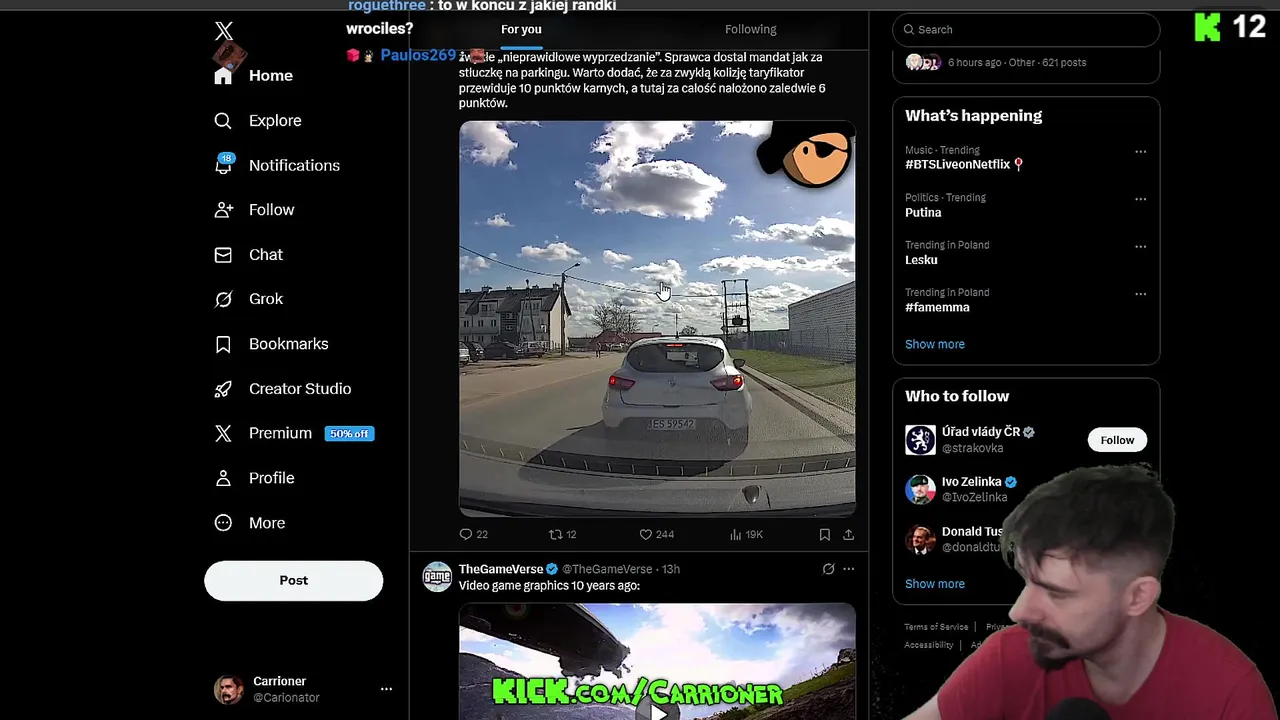Open the Notifications bell icon
This screenshot has height=720, width=1280.
tap(223, 165)
